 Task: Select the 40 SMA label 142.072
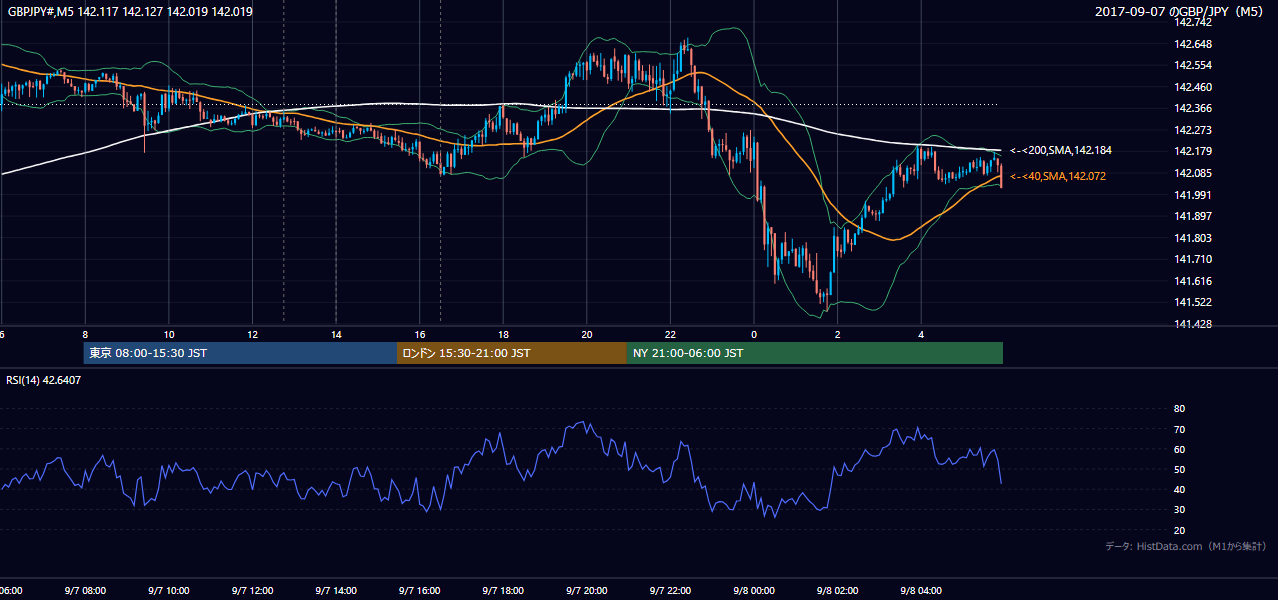tap(1058, 176)
